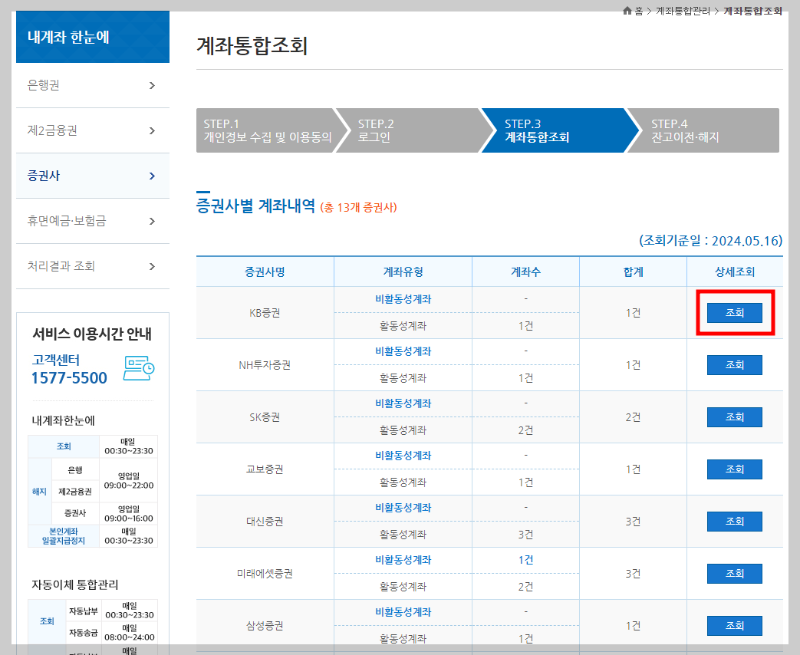Click the phone icon next to 고객센터 number
This screenshot has height=655, width=800.
click(140, 368)
